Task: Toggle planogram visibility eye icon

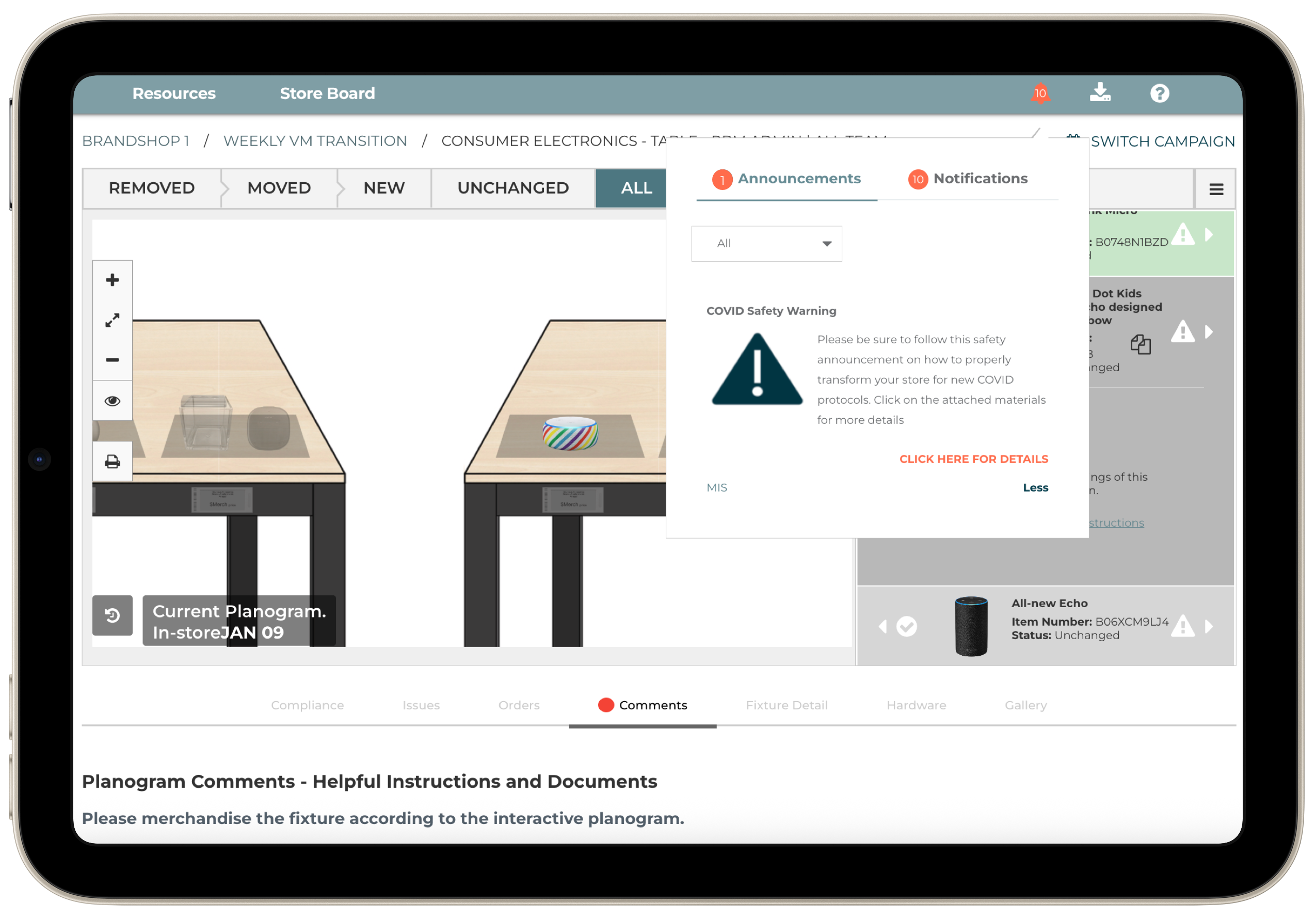Action: [113, 401]
